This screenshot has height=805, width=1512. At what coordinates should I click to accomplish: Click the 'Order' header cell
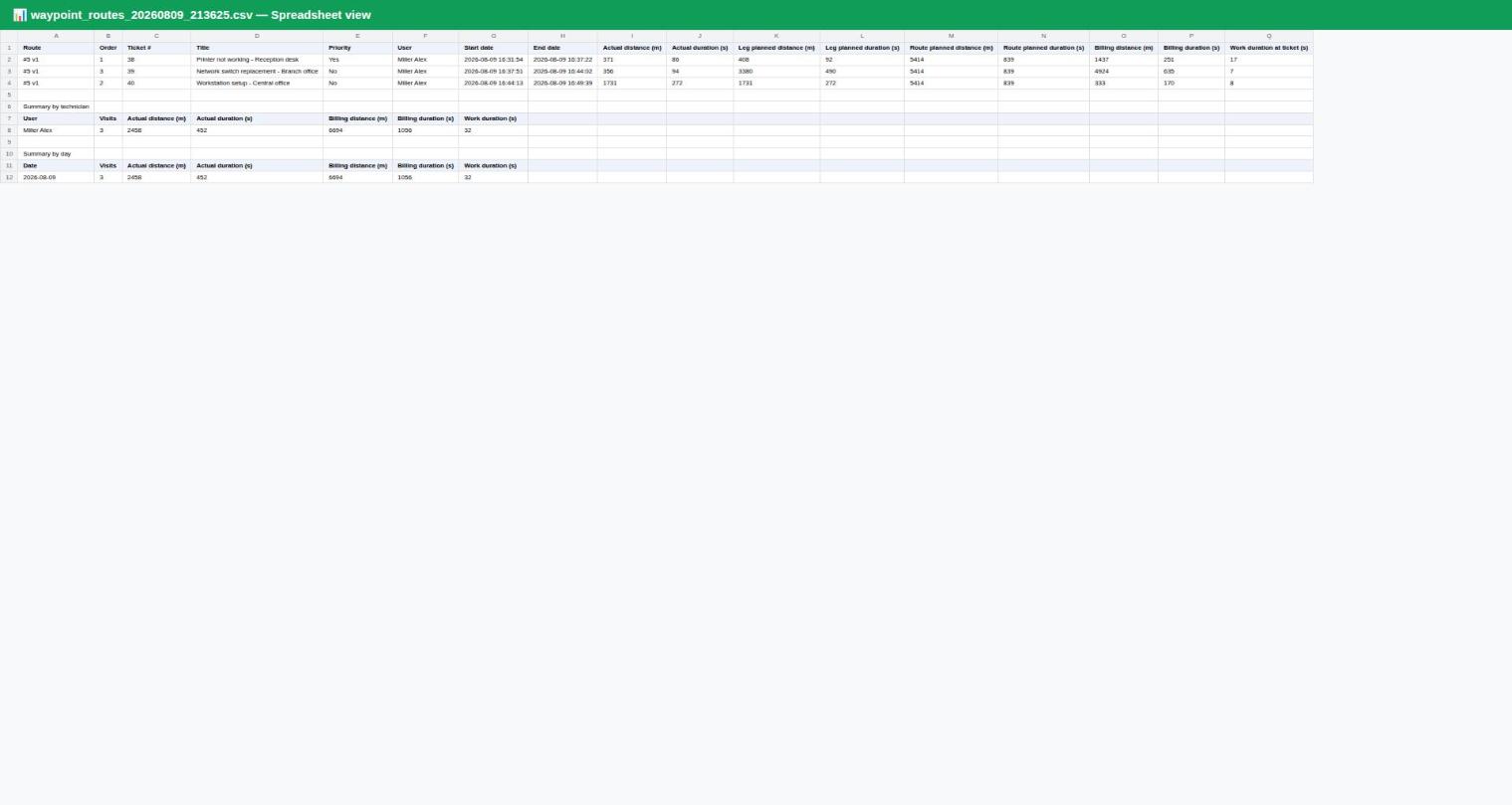click(108, 48)
